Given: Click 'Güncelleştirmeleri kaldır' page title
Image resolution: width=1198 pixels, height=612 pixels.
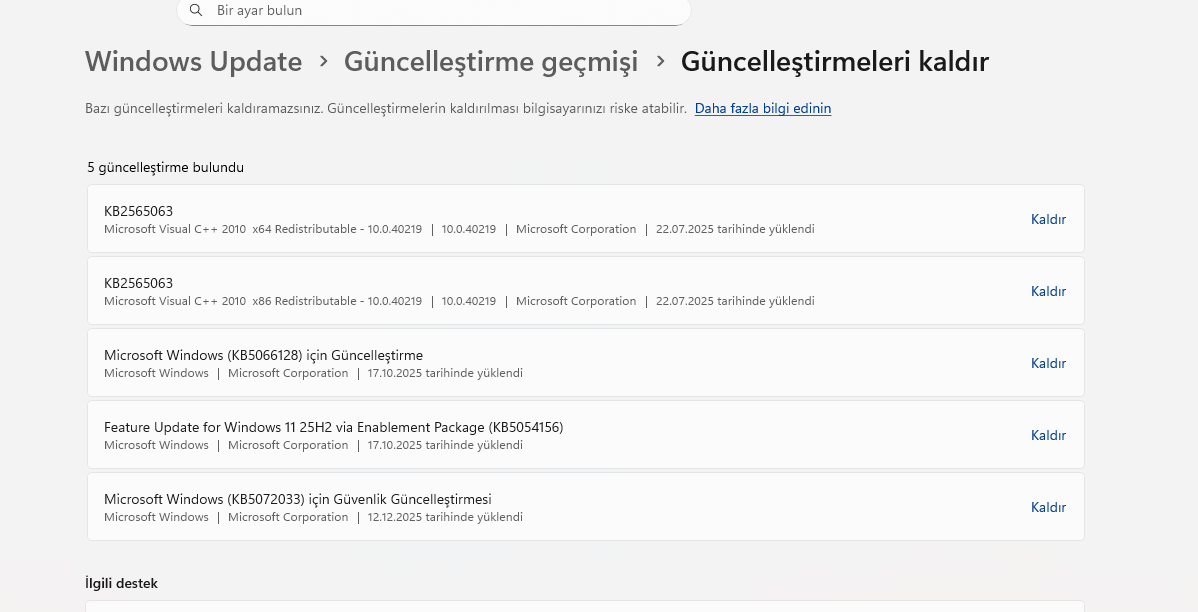Looking at the screenshot, I should pyautogui.click(x=834, y=61).
